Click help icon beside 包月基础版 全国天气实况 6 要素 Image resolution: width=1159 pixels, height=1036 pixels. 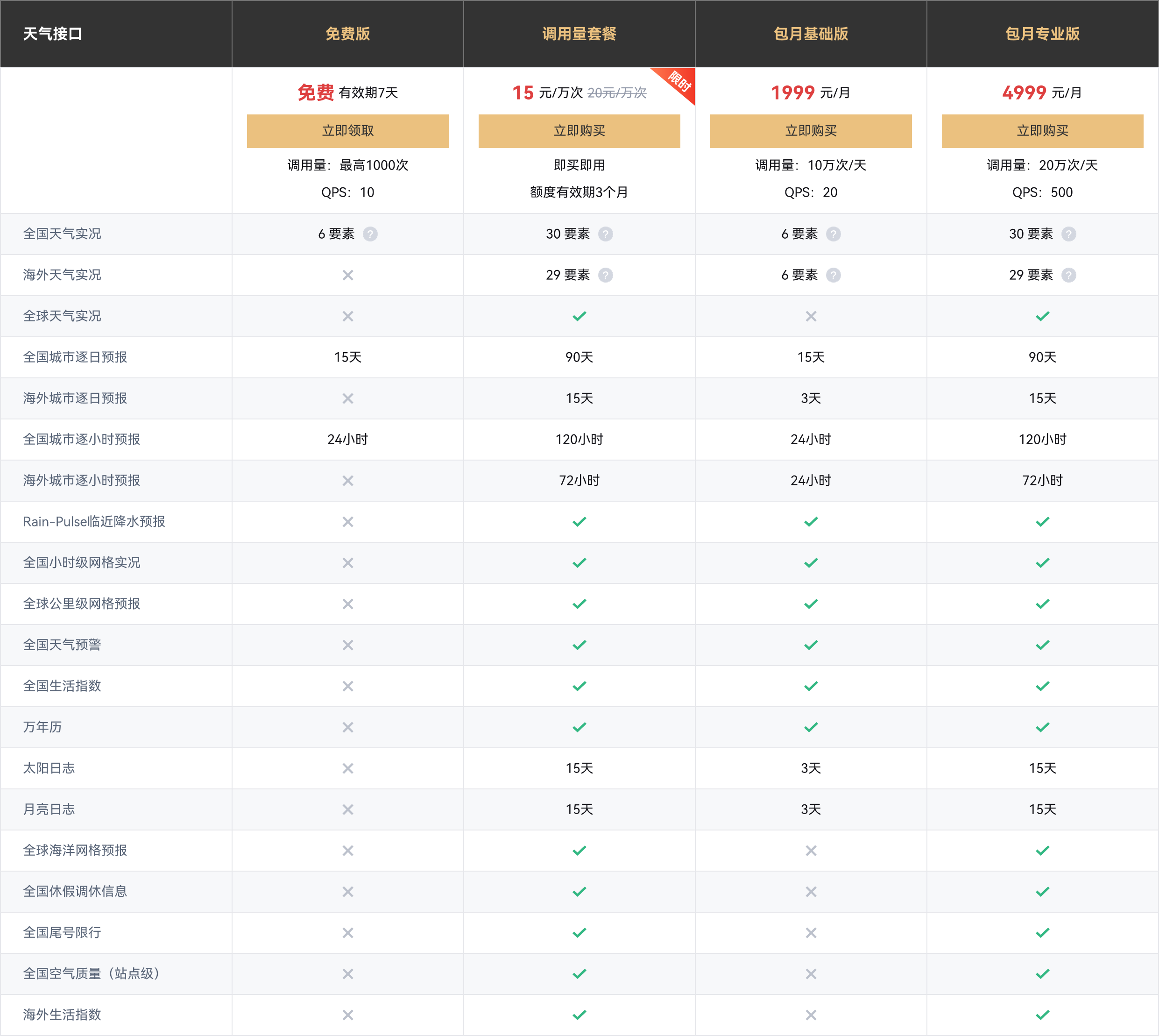point(834,234)
